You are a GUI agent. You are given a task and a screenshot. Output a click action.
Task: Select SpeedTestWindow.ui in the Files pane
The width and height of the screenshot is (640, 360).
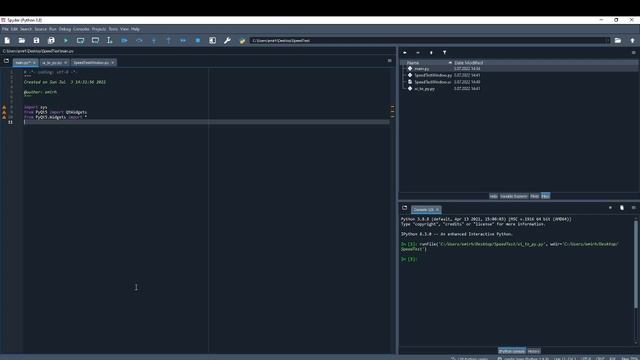(x=433, y=82)
